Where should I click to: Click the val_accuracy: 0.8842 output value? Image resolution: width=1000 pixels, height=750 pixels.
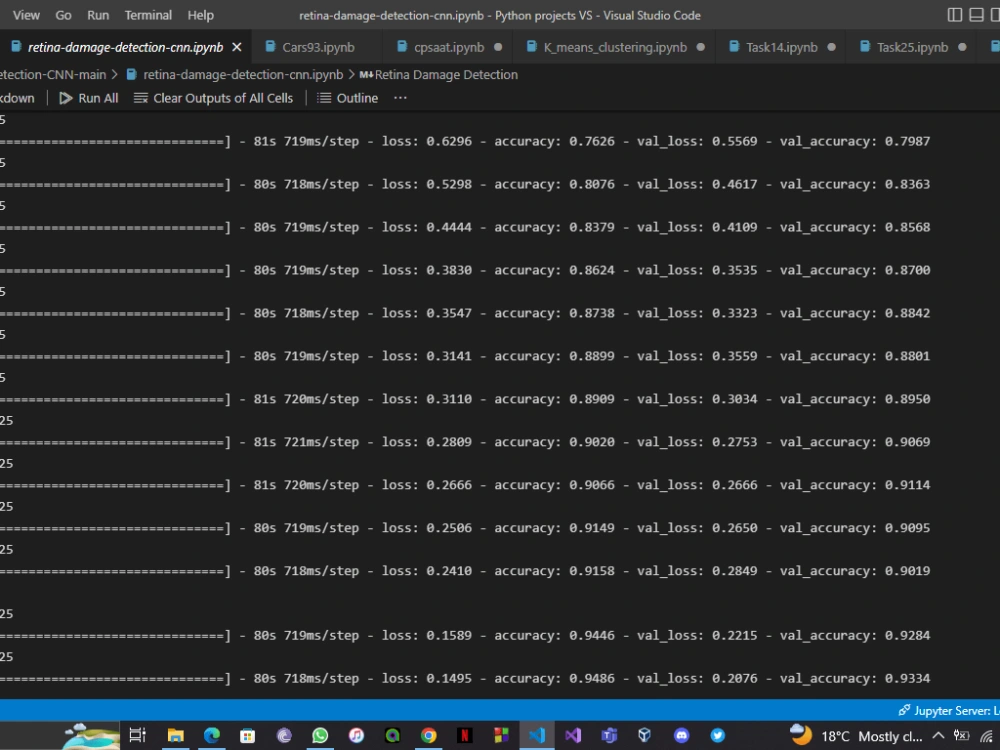tap(855, 313)
